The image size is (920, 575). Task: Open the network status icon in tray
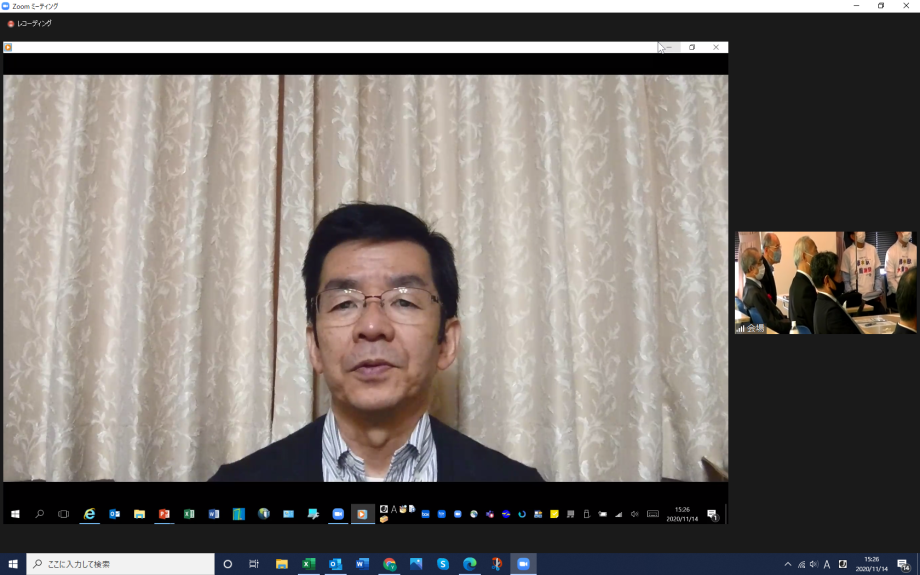tap(800, 564)
